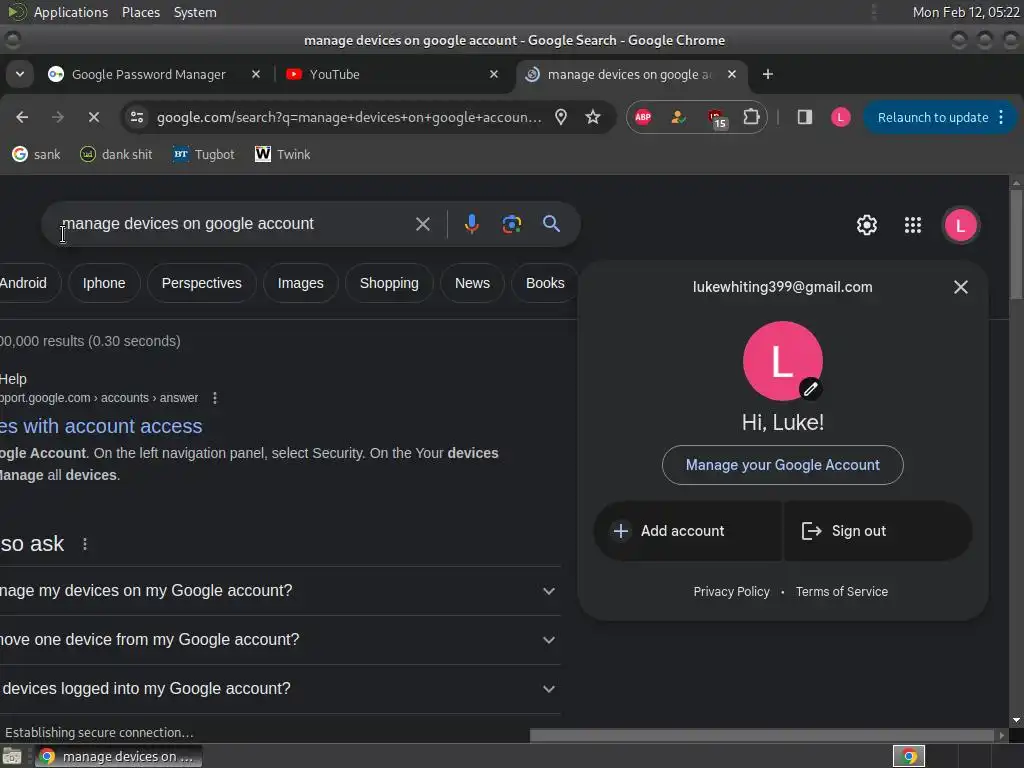Open the Extensions puzzle piece menu
Viewport: 1024px width, 768px height.
[x=751, y=117]
